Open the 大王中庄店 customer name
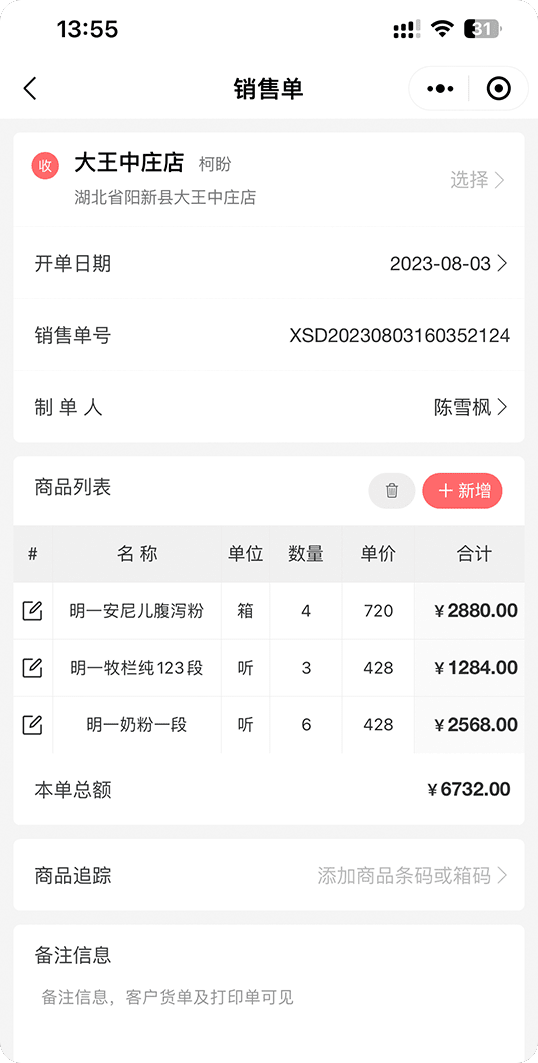The image size is (538, 1063). click(x=129, y=163)
